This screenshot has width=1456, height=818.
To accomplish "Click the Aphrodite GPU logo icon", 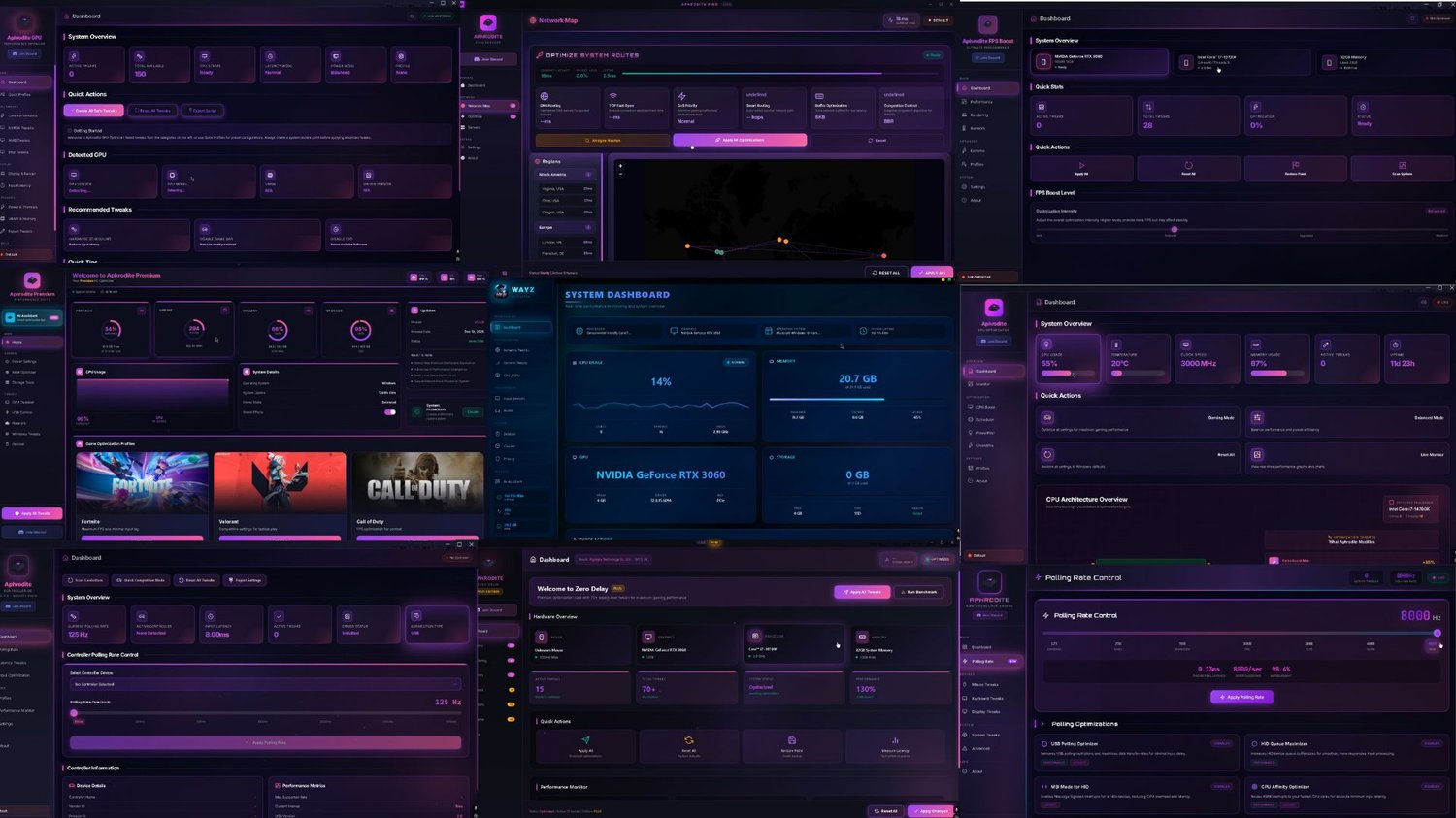I will pyautogui.click(x=24, y=21).
